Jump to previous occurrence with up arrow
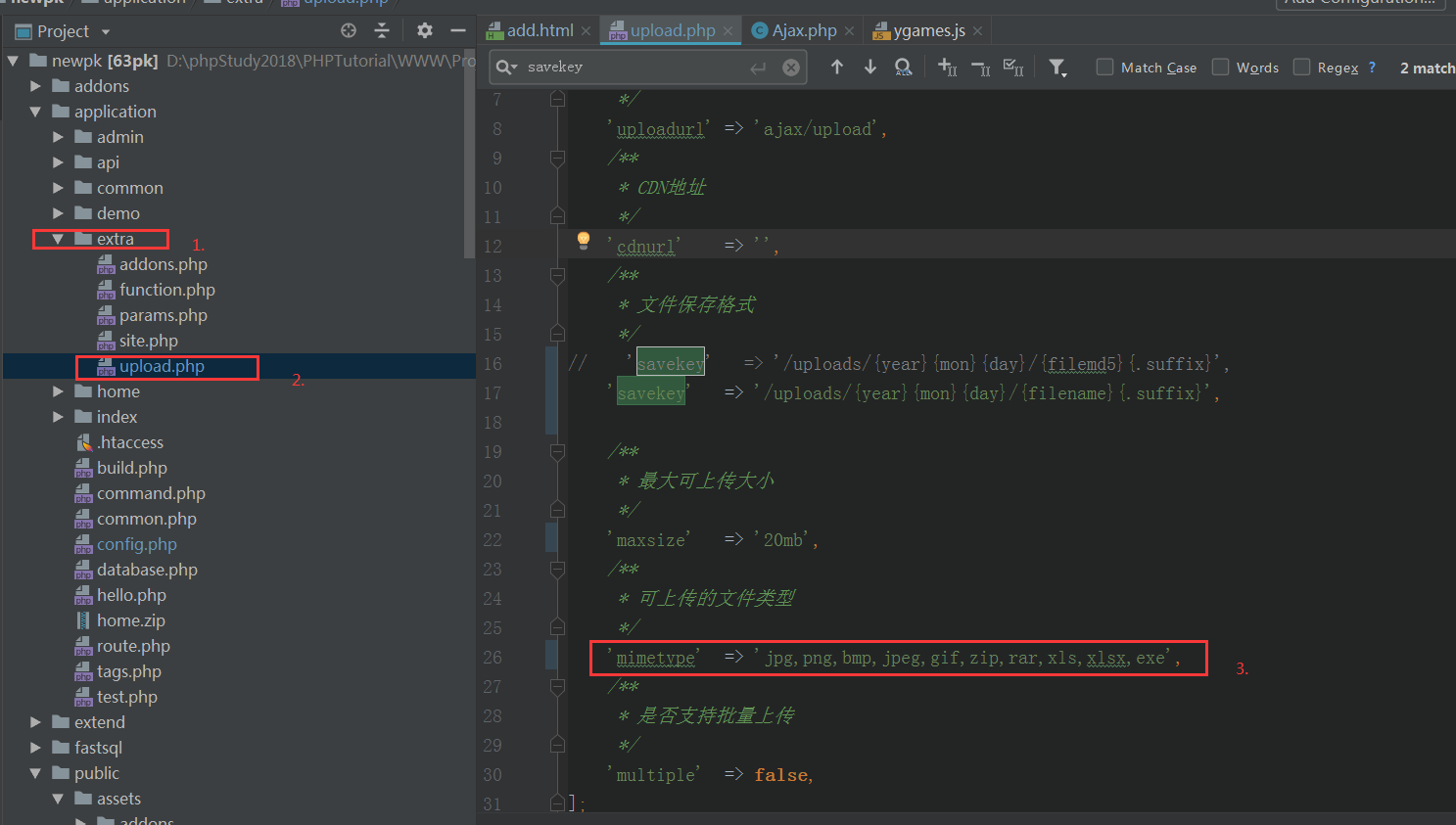The height and width of the screenshot is (825, 1456). (837, 67)
